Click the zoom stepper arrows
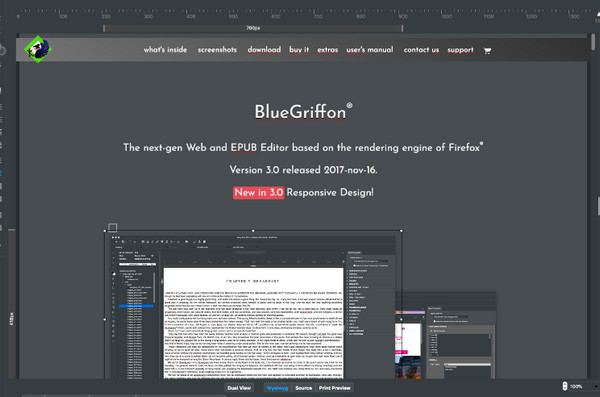The width and height of the screenshot is (600, 397). click(x=564, y=386)
